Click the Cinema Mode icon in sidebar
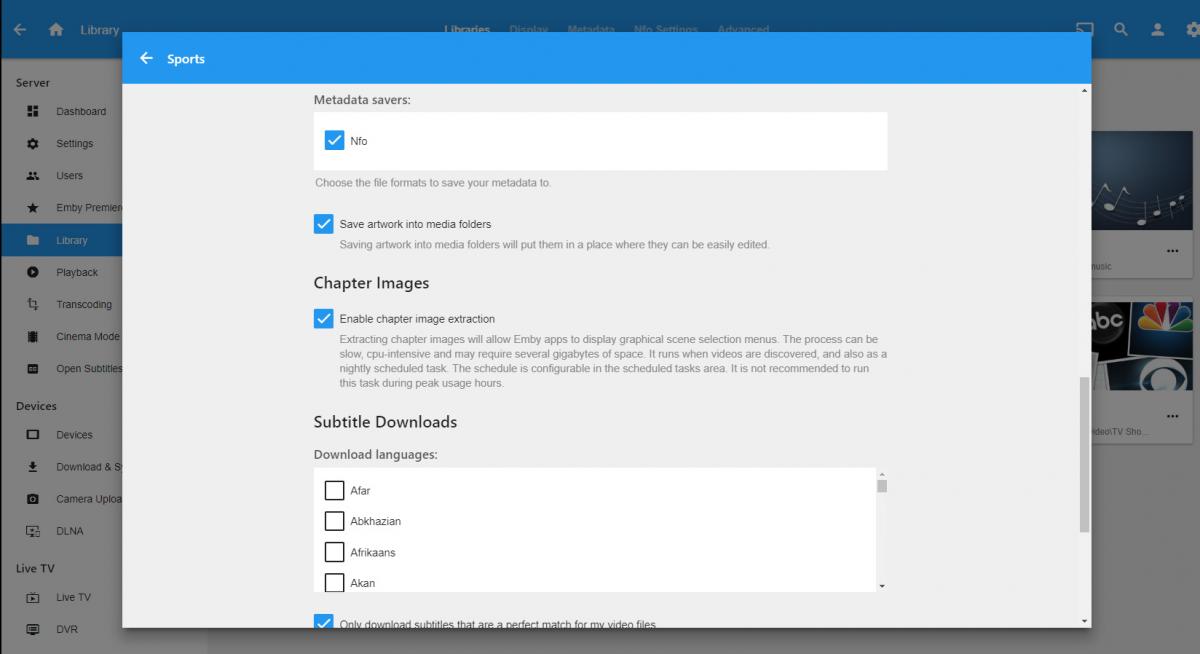Screen dimensions: 1200x654 point(33,336)
